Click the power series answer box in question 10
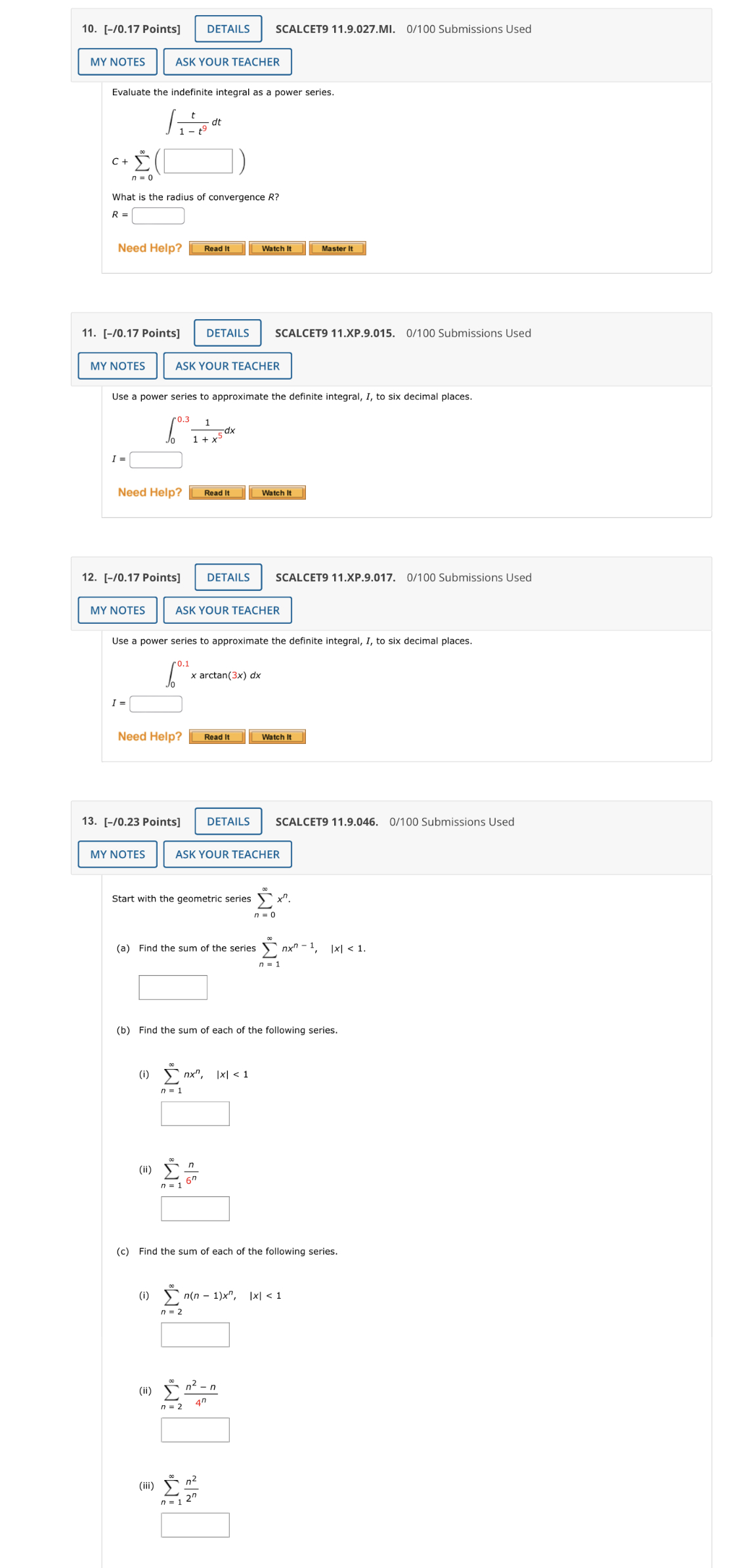 coord(198,161)
